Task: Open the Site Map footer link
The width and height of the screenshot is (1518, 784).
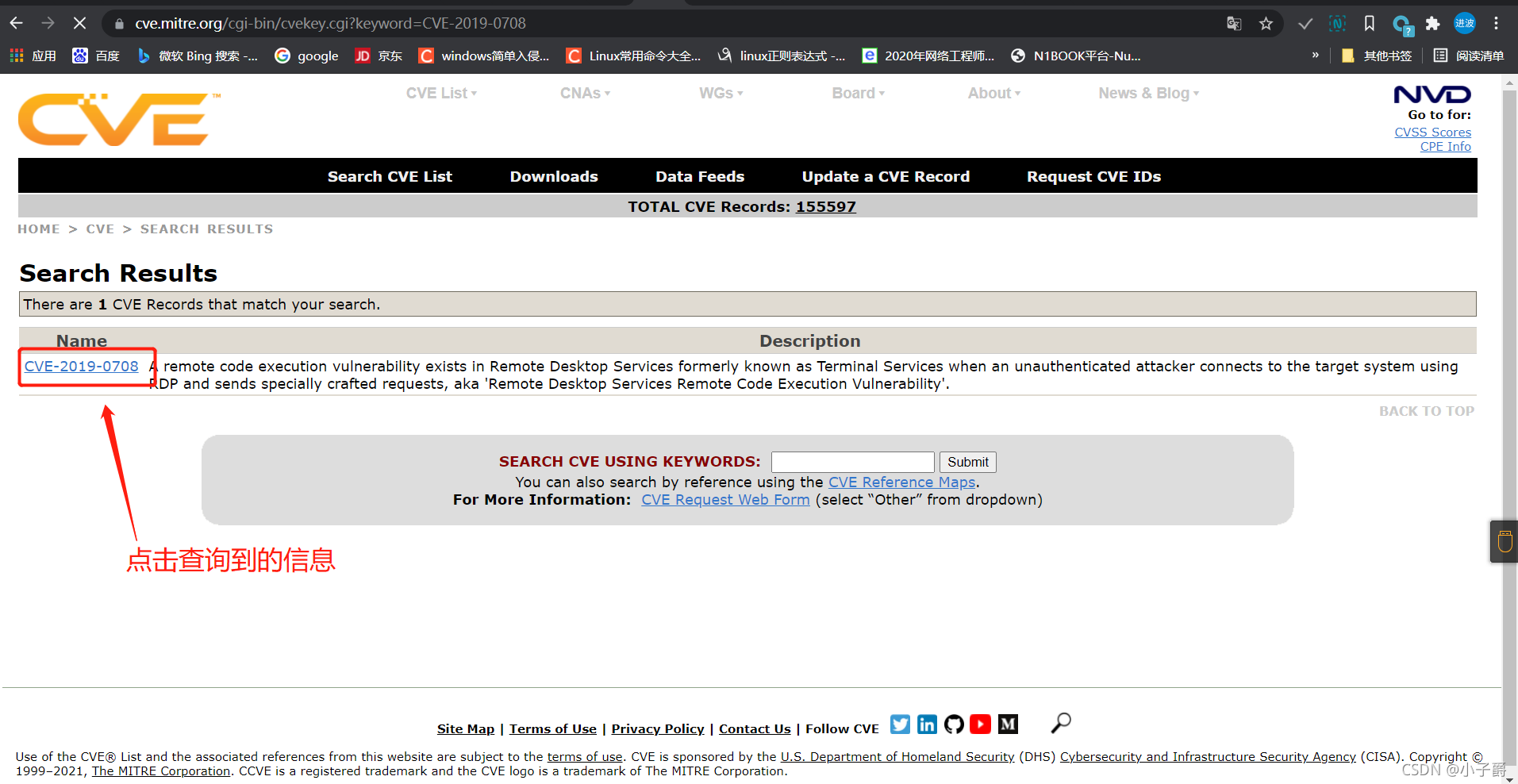Action: click(466, 728)
